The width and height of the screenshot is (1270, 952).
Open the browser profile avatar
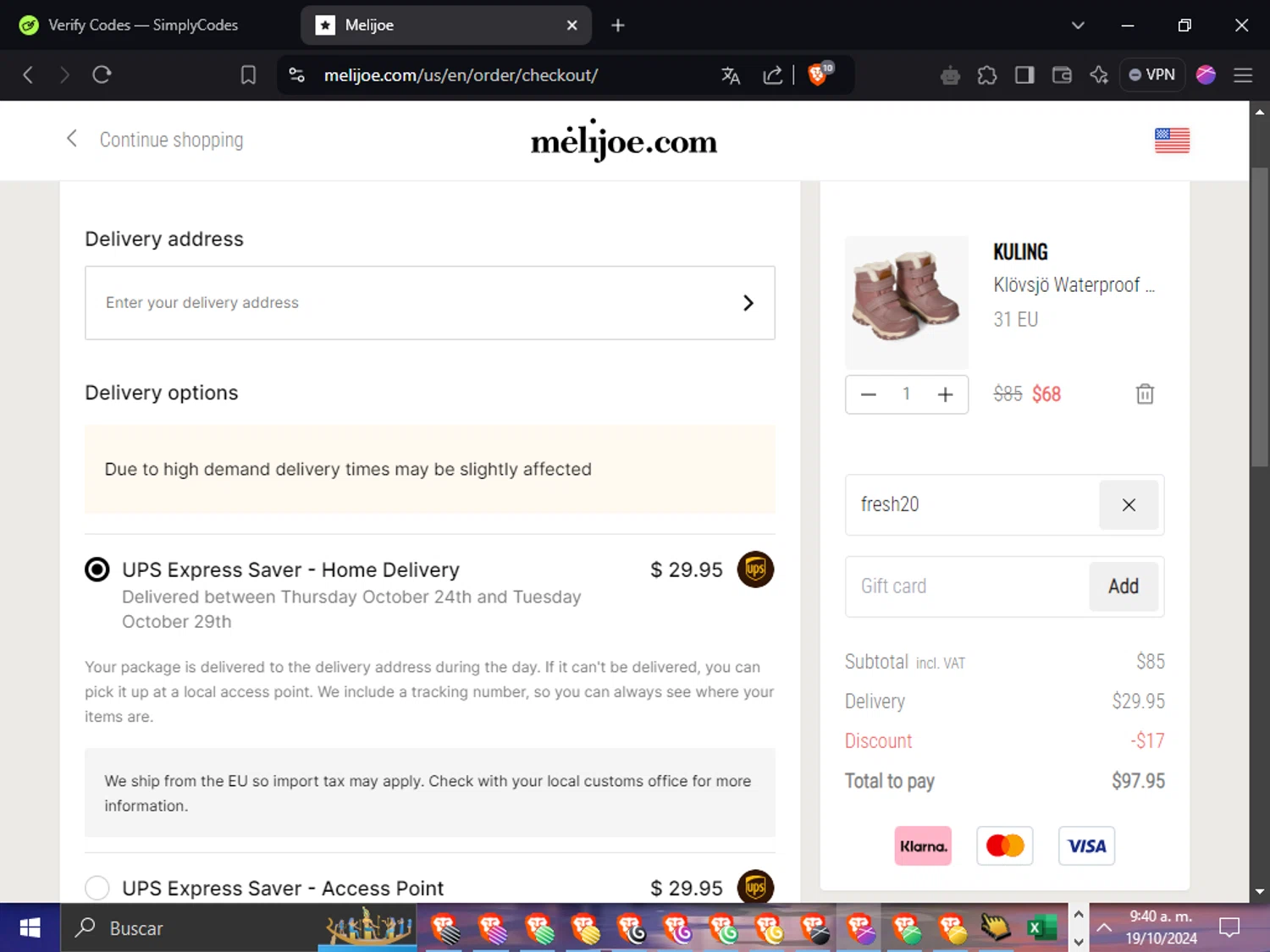pos(1206,75)
